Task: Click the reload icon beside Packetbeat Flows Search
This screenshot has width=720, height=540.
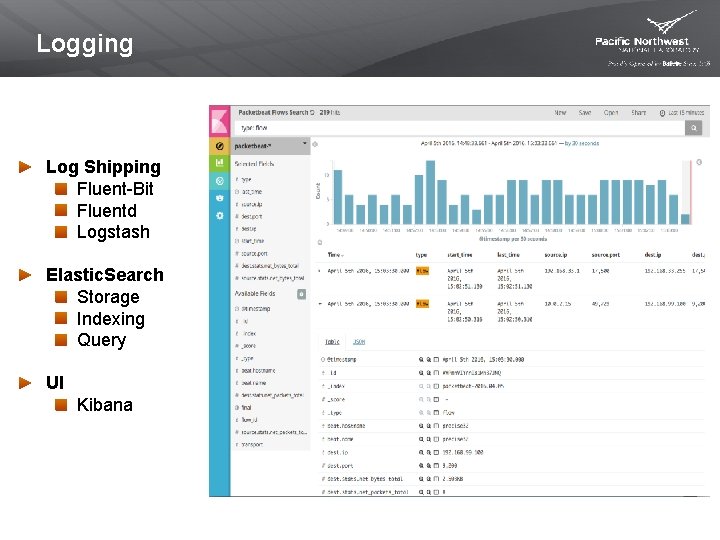Action: (x=312, y=112)
